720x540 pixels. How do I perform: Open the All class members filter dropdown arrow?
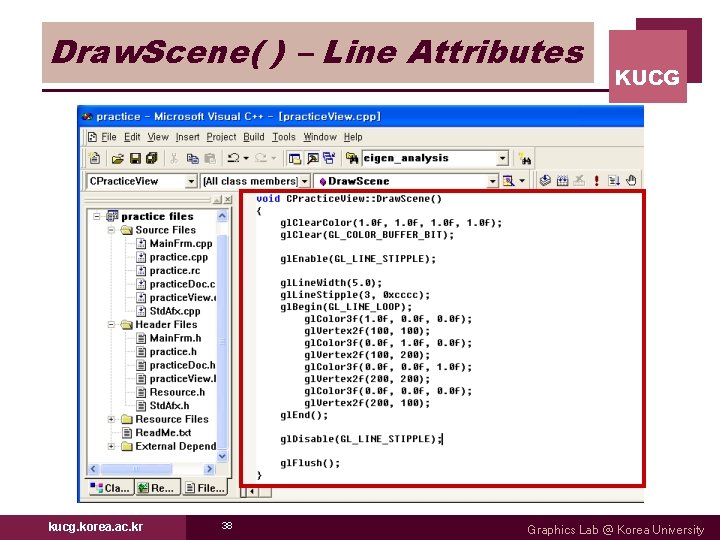pos(304,181)
